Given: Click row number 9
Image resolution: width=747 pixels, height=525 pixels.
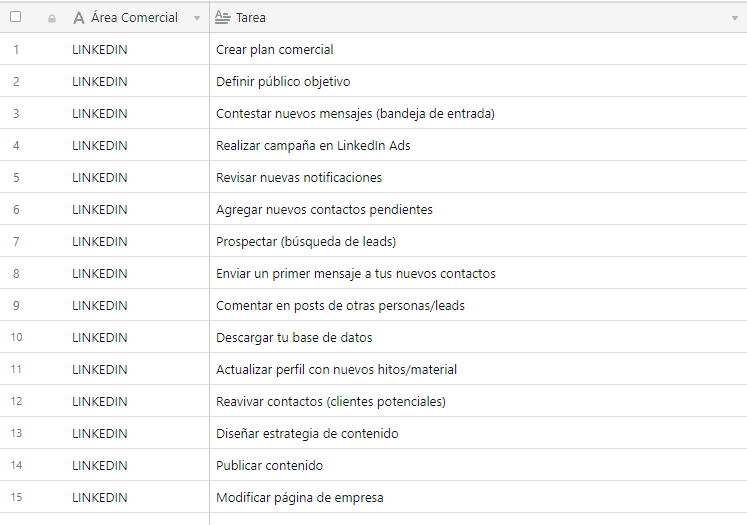Looking at the screenshot, I should 16,305.
